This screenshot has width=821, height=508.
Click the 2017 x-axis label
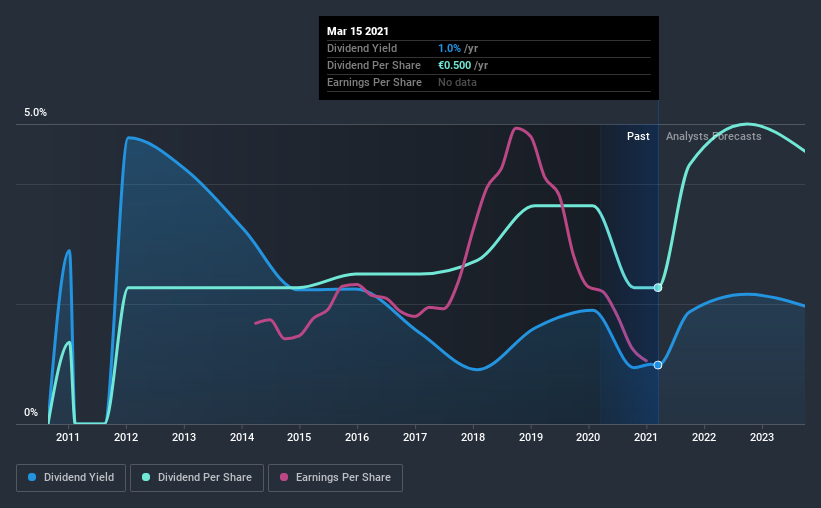[x=415, y=437]
